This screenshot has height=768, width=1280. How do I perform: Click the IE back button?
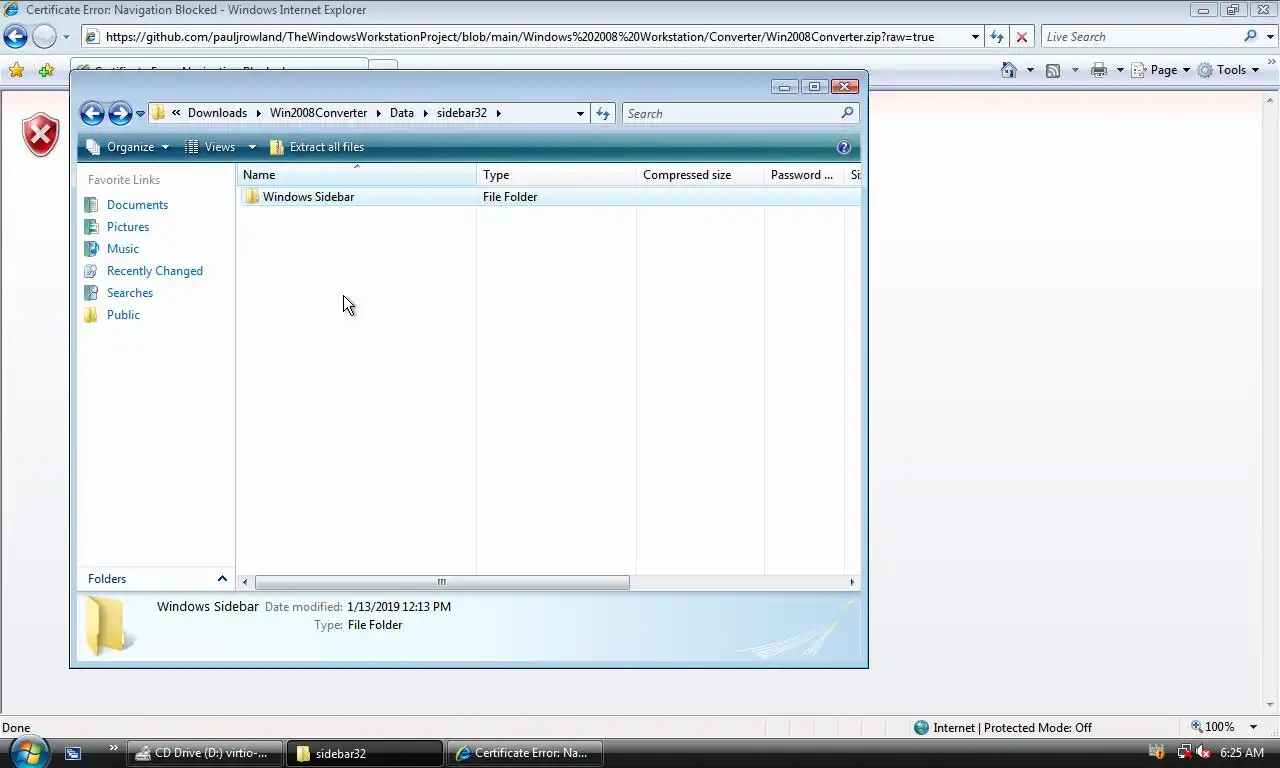[15, 37]
